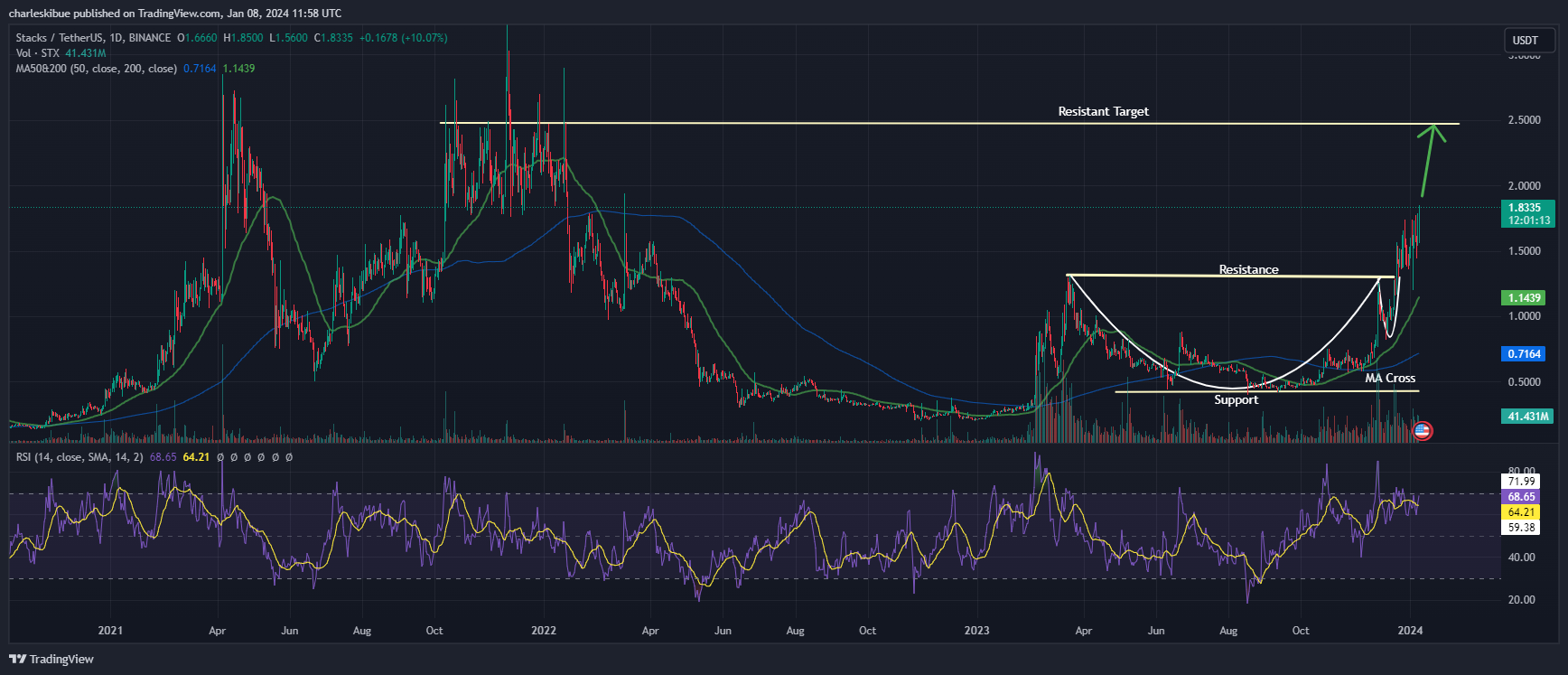Click the C1.8335 close value in header
Viewport: 1568px width, 675px height.
(333, 38)
